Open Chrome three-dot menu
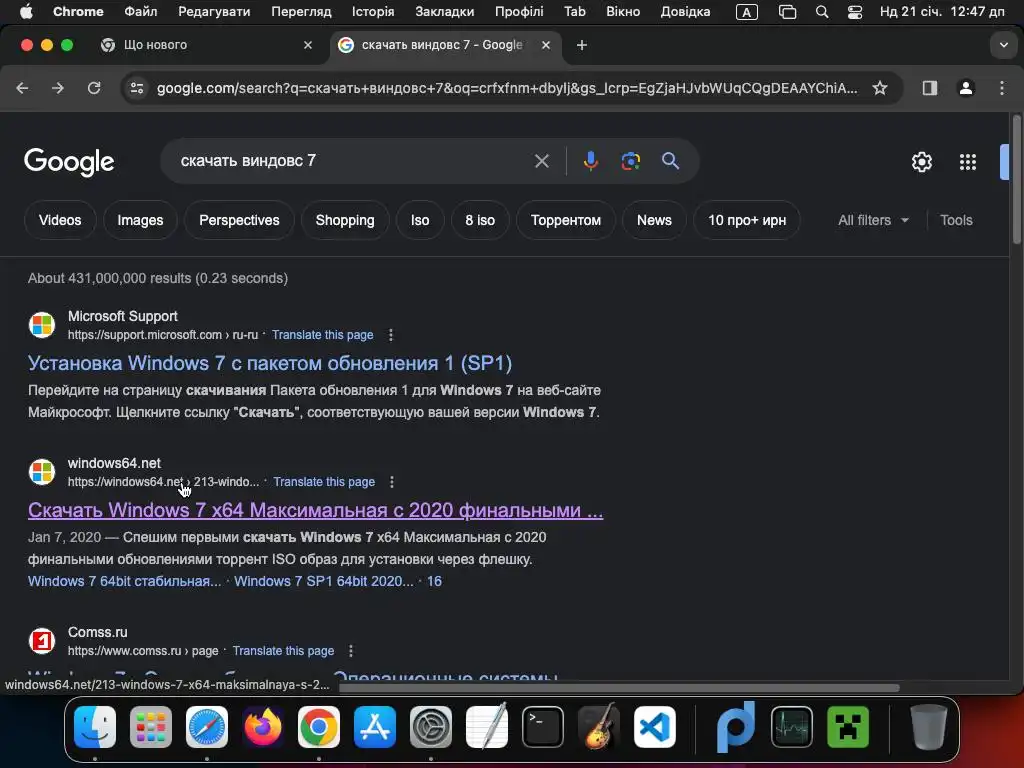Viewport: 1024px width, 768px height. click(x=1002, y=88)
